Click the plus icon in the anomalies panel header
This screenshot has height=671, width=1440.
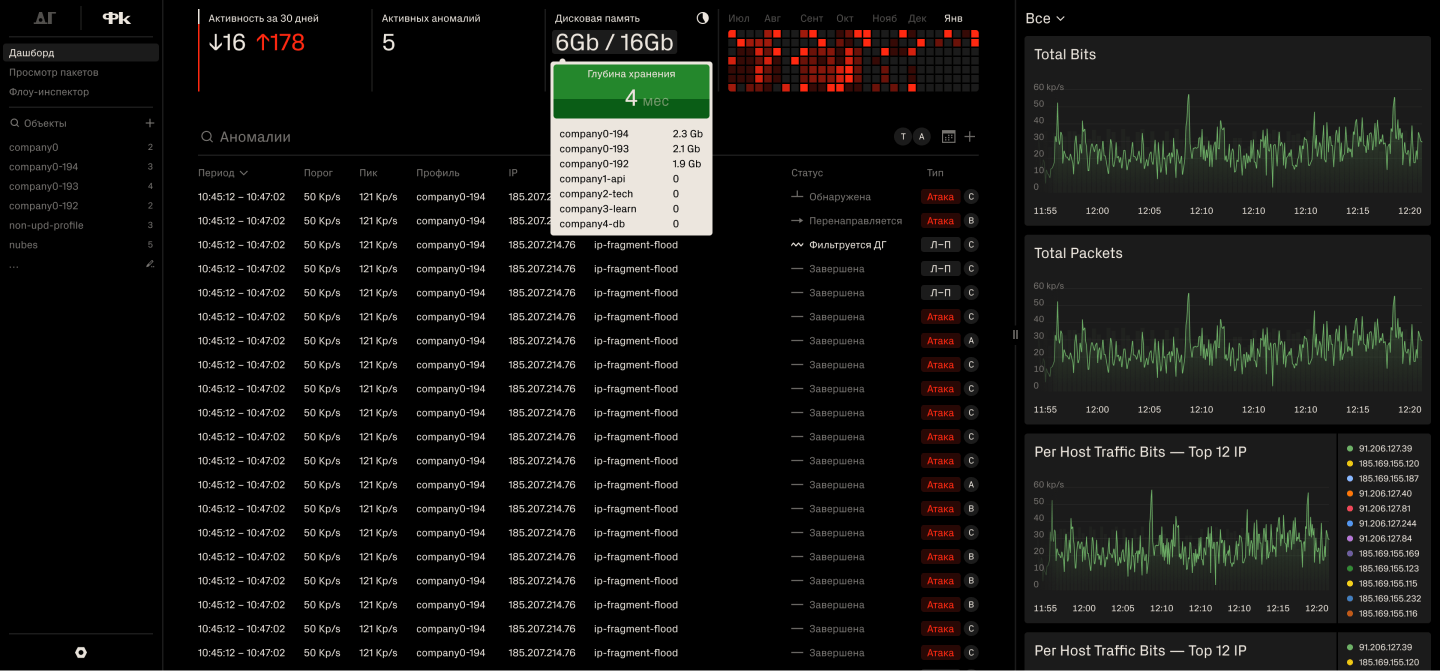point(968,136)
